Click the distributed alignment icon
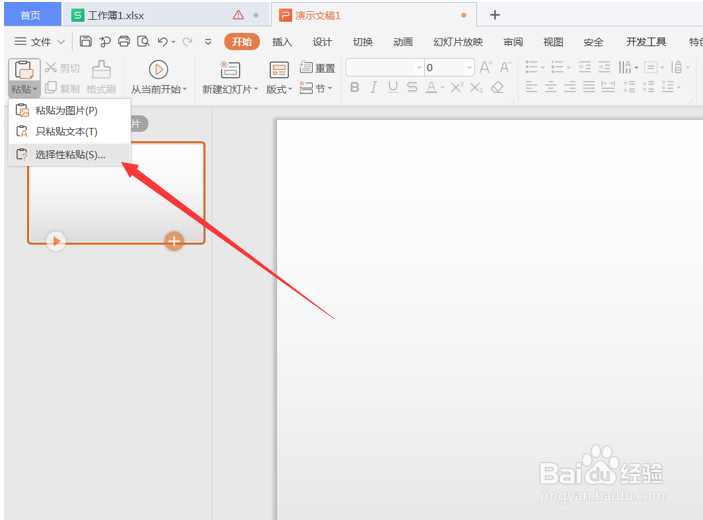Viewport: 703px width, 520px height. [608, 87]
